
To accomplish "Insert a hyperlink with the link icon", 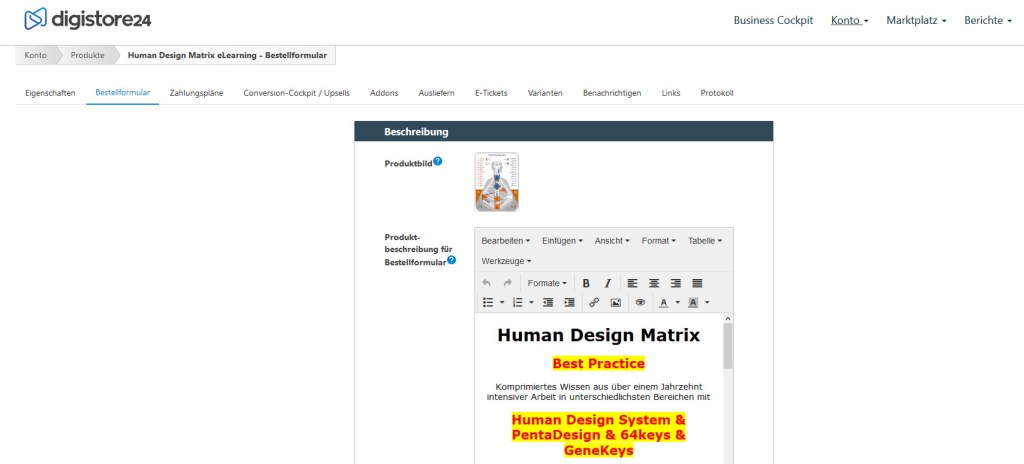I will click(594, 302).
